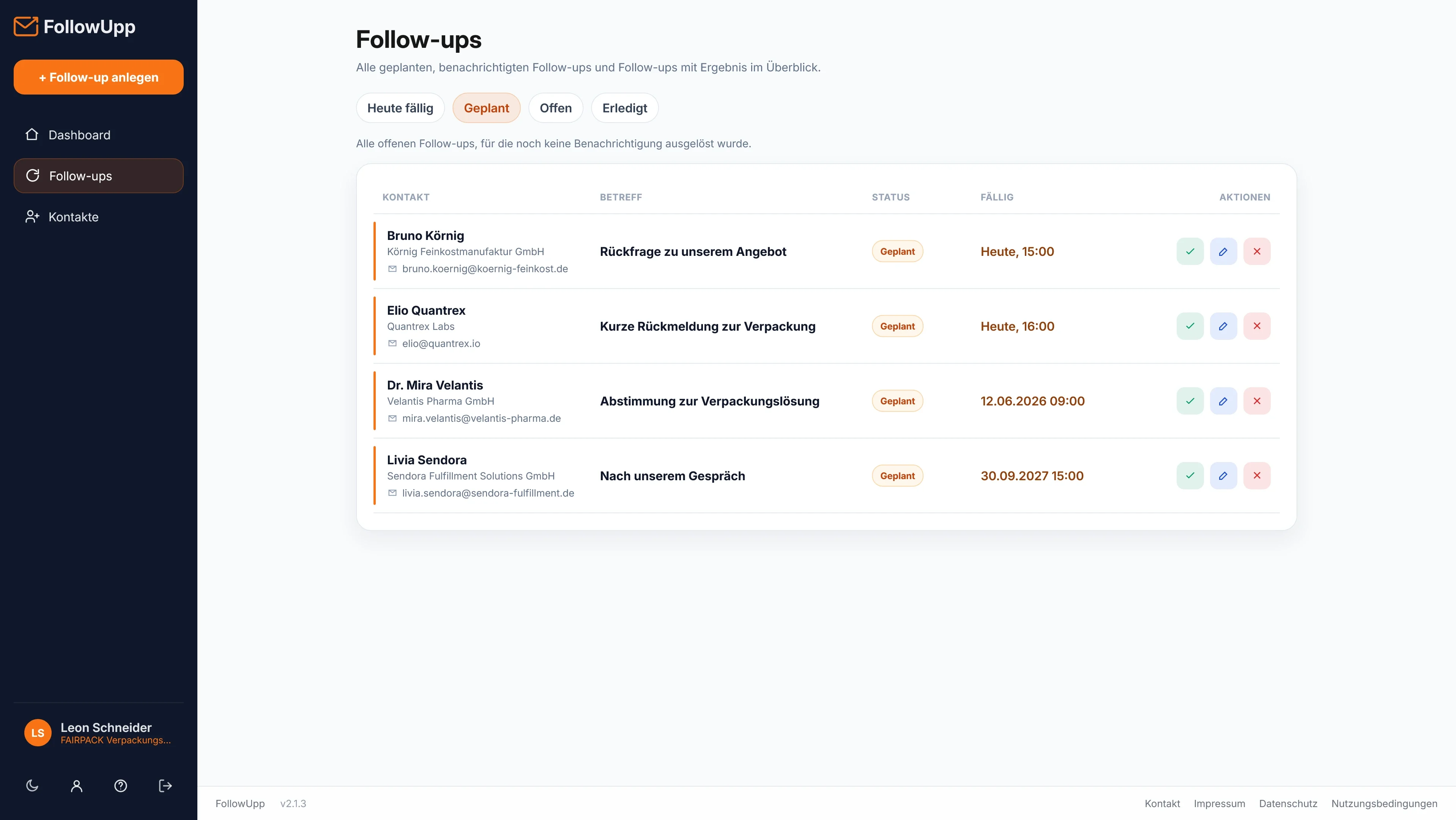Screen dimensions: 1456x820
Task: Select the Offen filter tab
Action: click(x=556, y=108)
